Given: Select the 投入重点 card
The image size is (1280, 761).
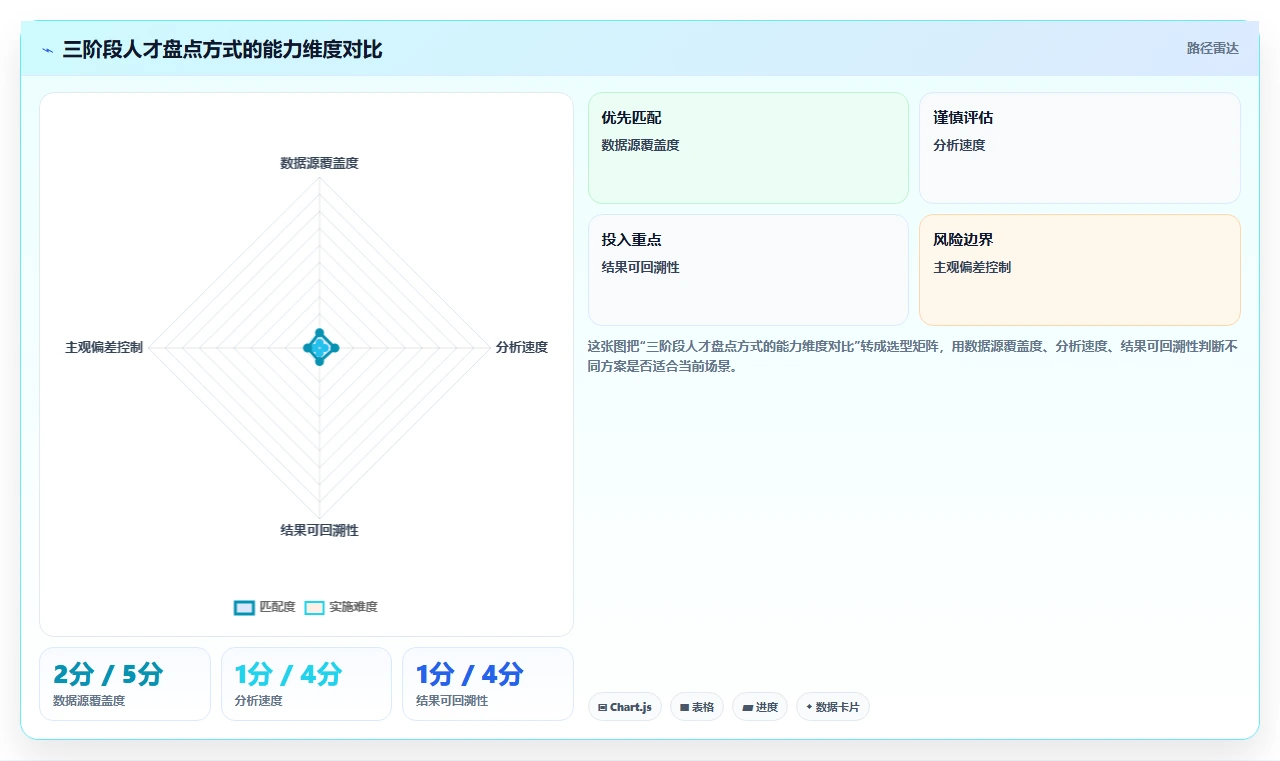Looking at the screenshot, I should click(748, 270).
